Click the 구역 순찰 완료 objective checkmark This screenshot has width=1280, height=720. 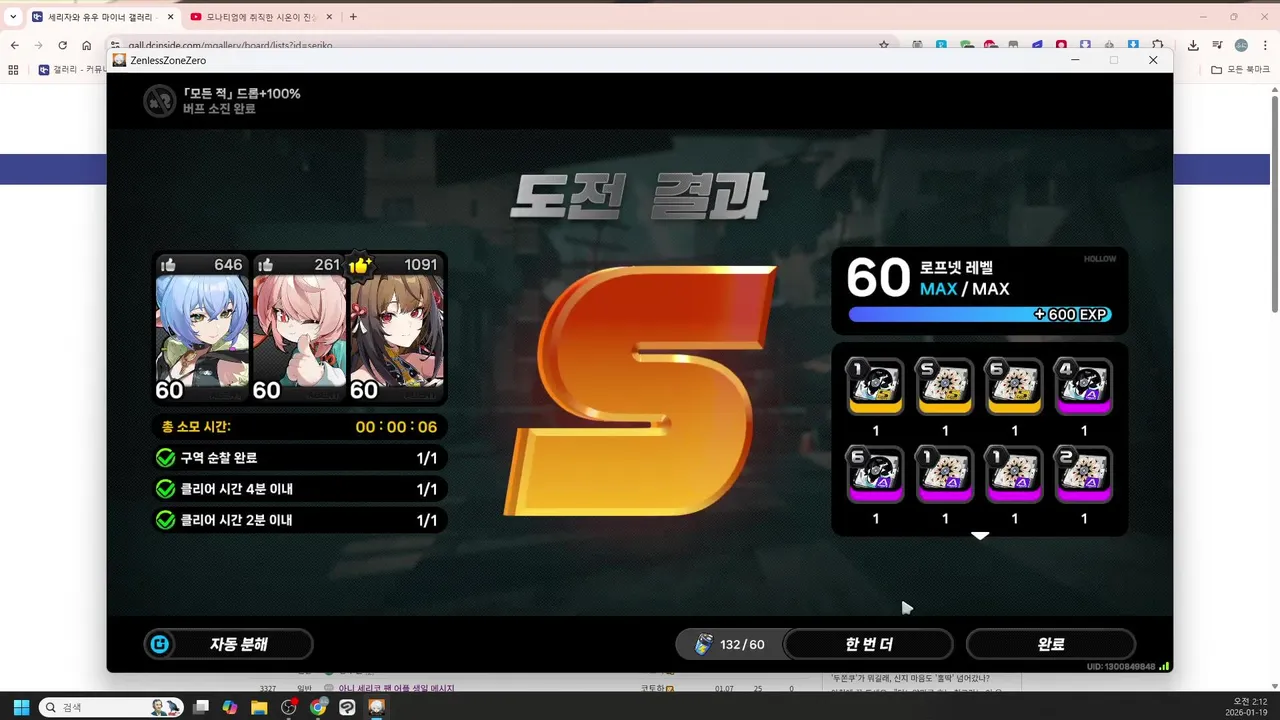click(166, 458)
